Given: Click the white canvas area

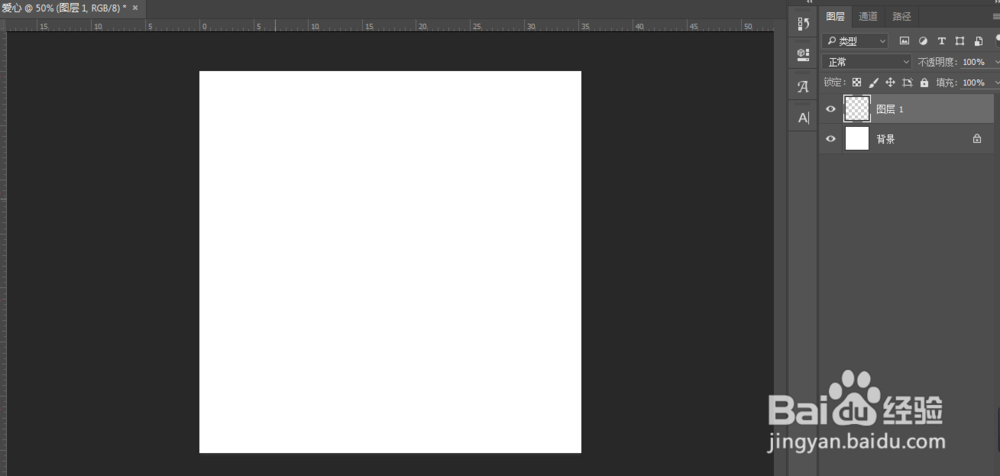Looking at the screenshot, I should click(390, 262).
